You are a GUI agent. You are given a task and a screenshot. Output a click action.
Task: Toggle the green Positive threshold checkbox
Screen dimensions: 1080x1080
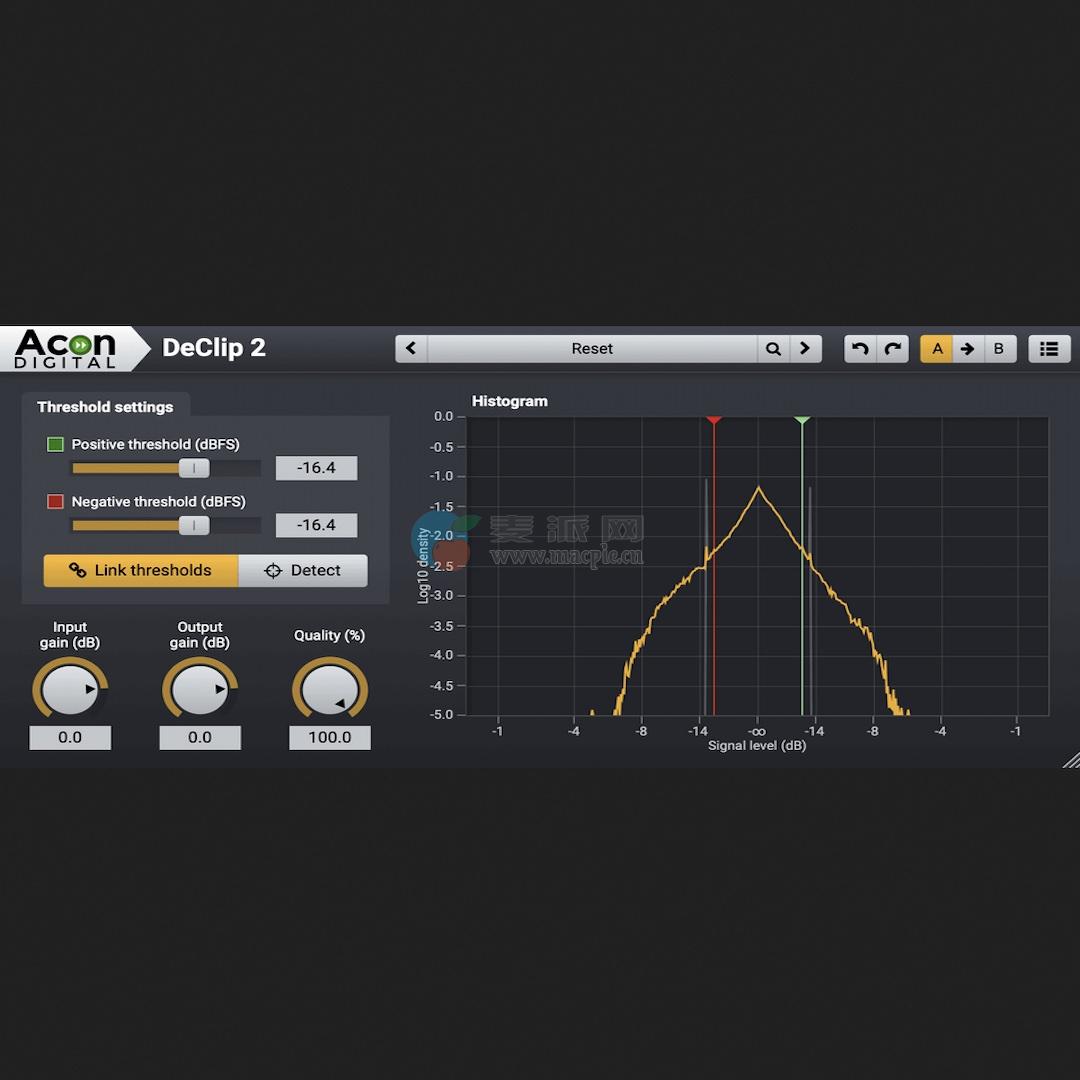55,443
